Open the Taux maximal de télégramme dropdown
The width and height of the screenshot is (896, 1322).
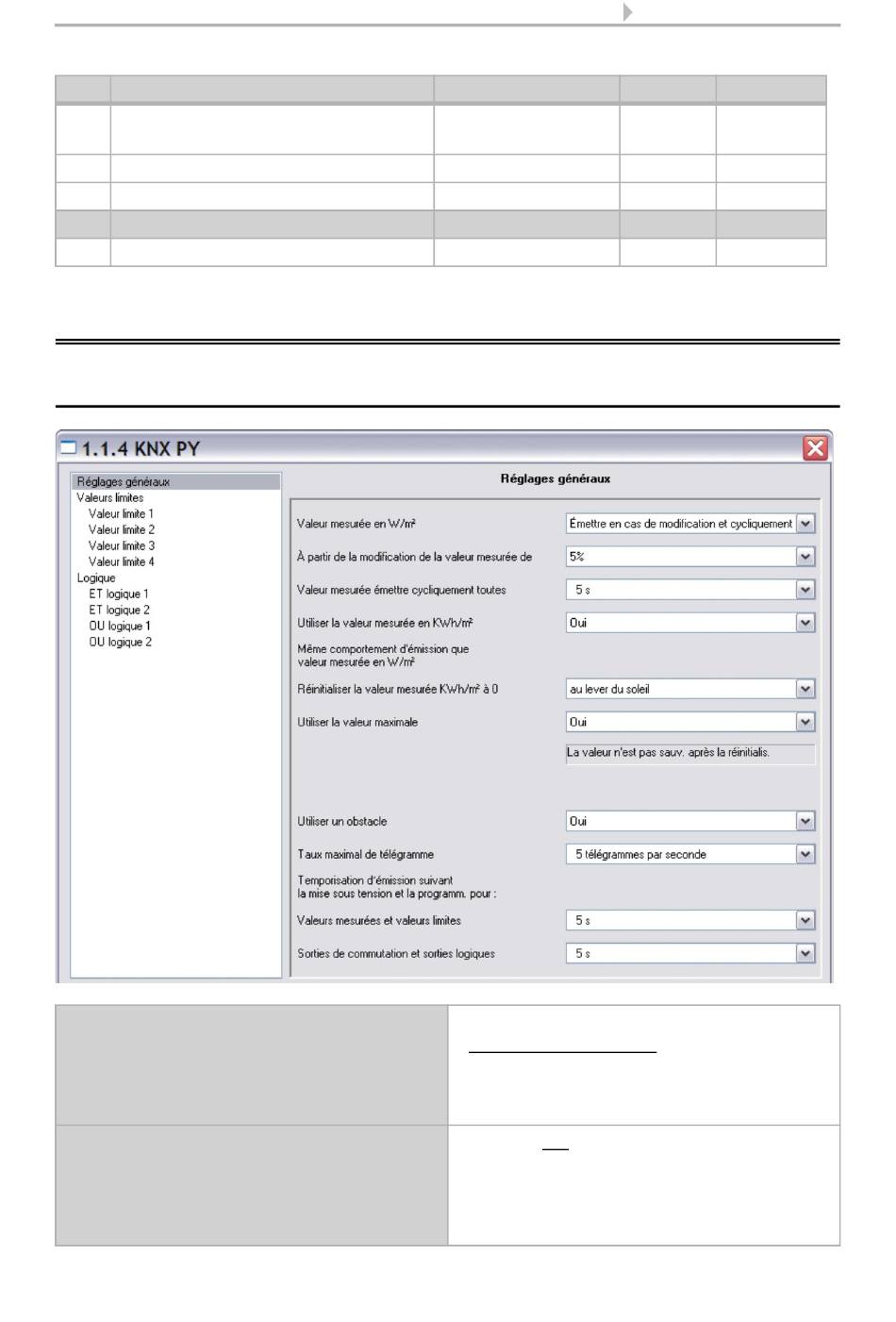(690, 854)
